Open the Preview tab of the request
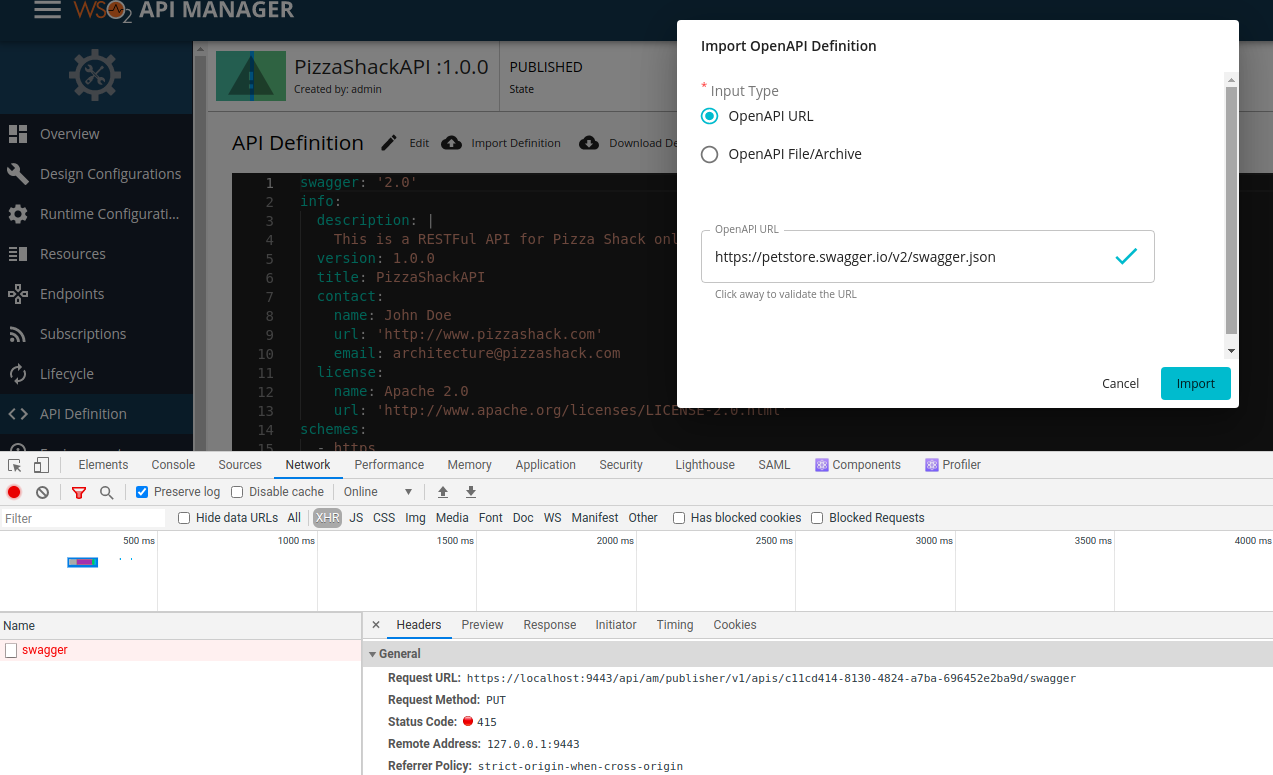The height and width of the screenshot is (775, 1273). pyautogui.click(x=482, y=625)
